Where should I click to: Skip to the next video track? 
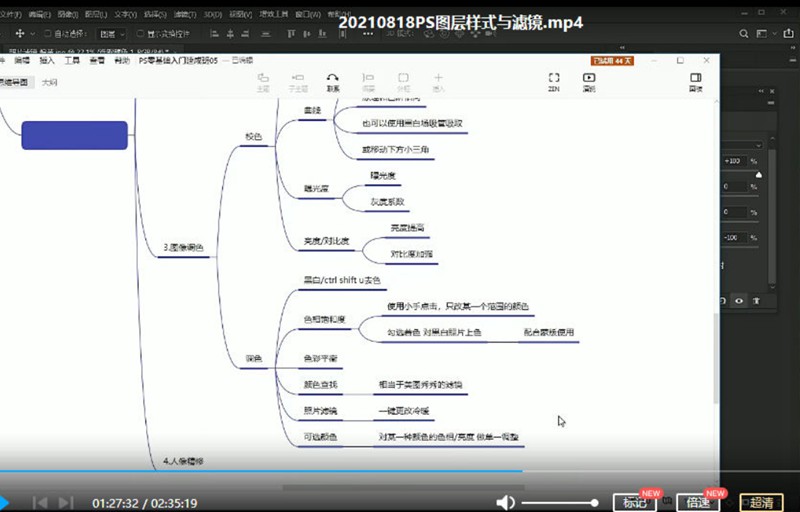66,503
